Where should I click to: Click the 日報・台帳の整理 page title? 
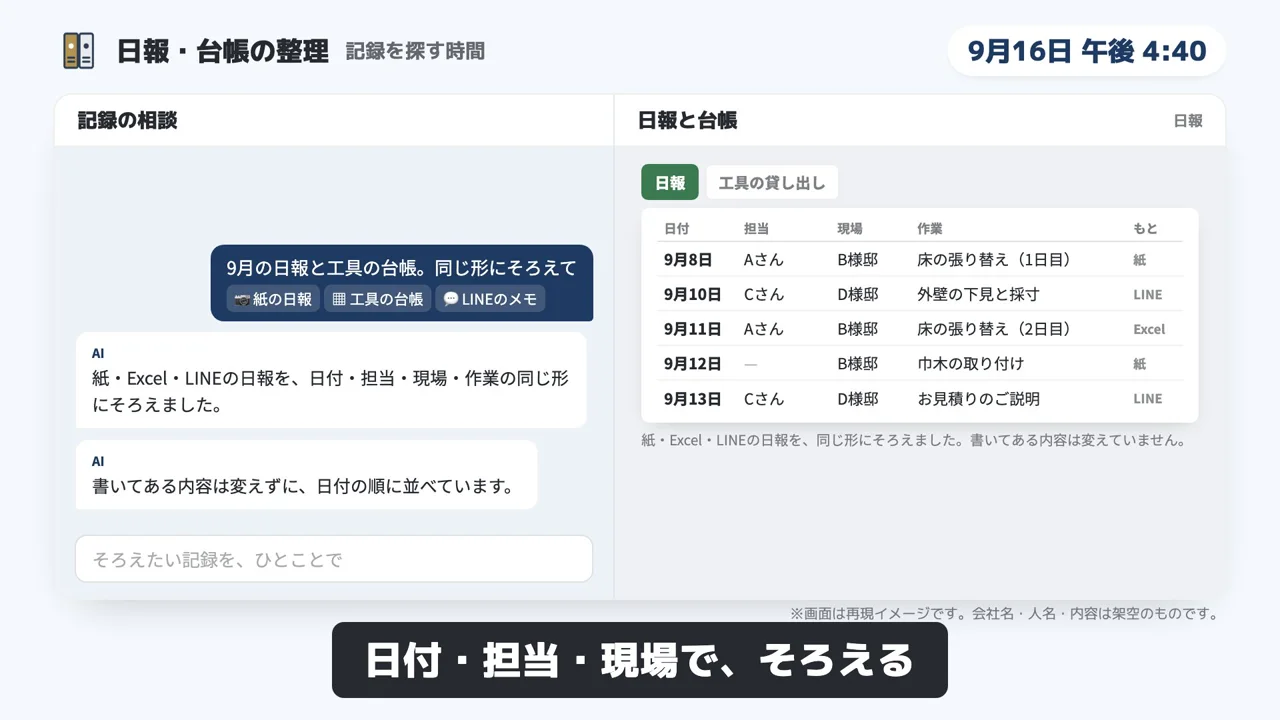pos(222,51)
